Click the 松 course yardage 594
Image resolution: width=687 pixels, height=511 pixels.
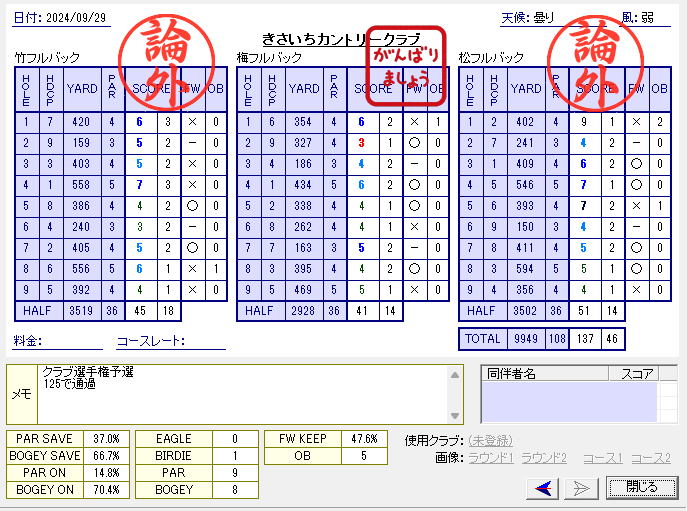click(526, 269)
